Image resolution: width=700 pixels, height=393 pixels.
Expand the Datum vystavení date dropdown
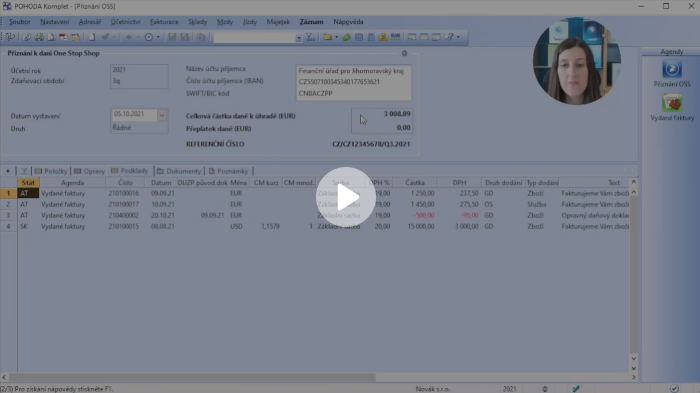click(x=162, y=115)
